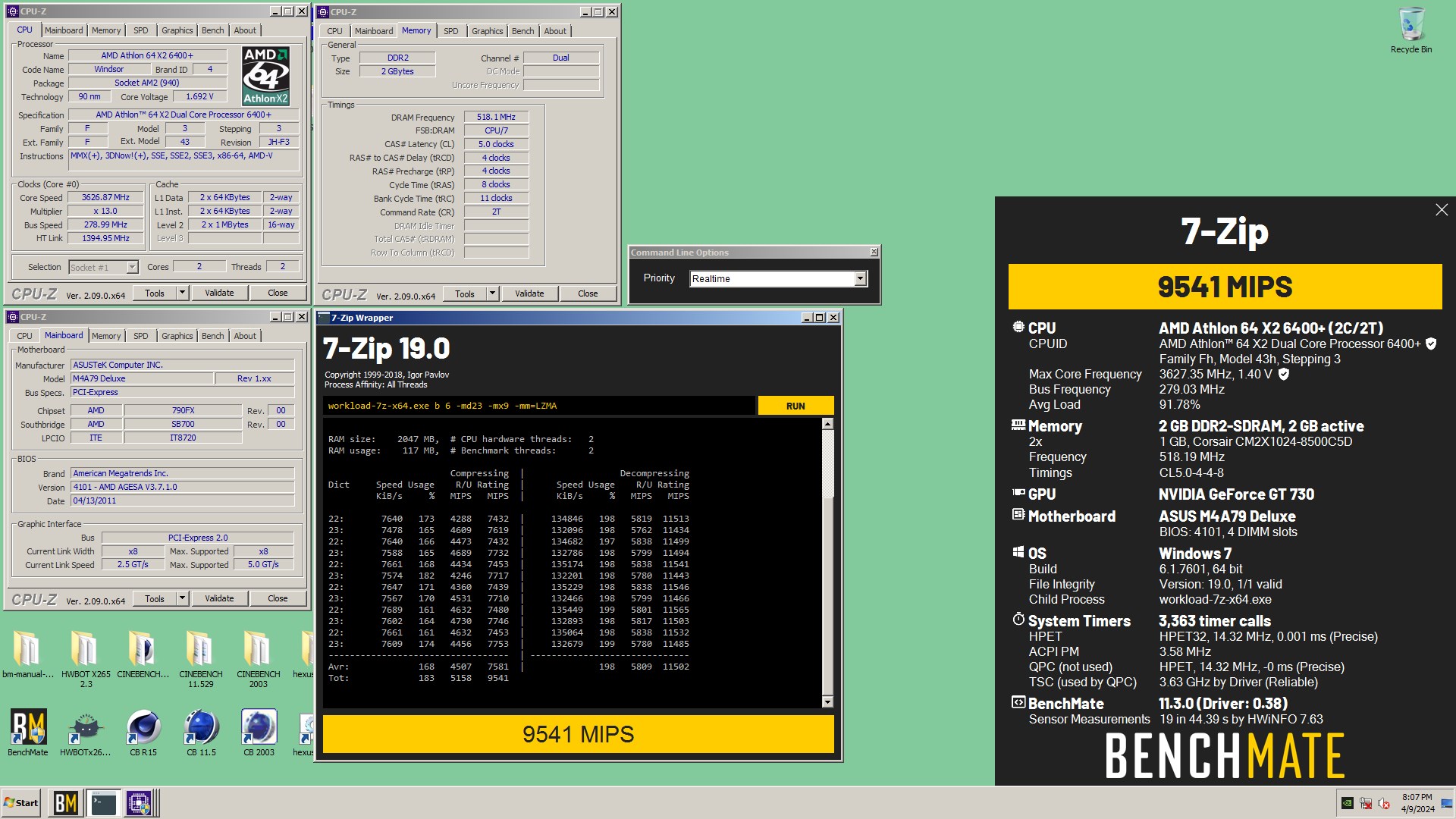Click the Show Desktop icon beside the clock
The height and width of the screenshot is (819, 1456).
pos(1446,803)
